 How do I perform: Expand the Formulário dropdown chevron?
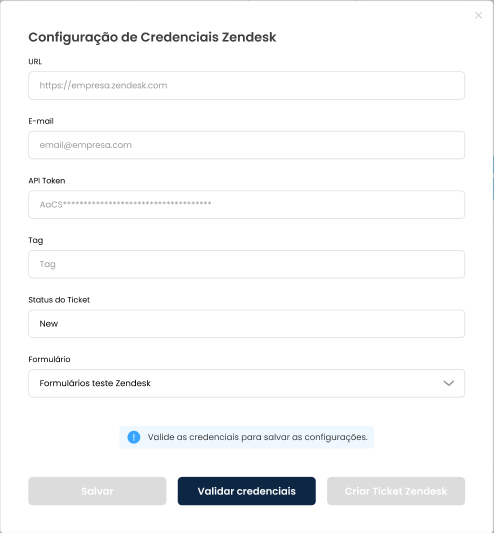[449, 383]
